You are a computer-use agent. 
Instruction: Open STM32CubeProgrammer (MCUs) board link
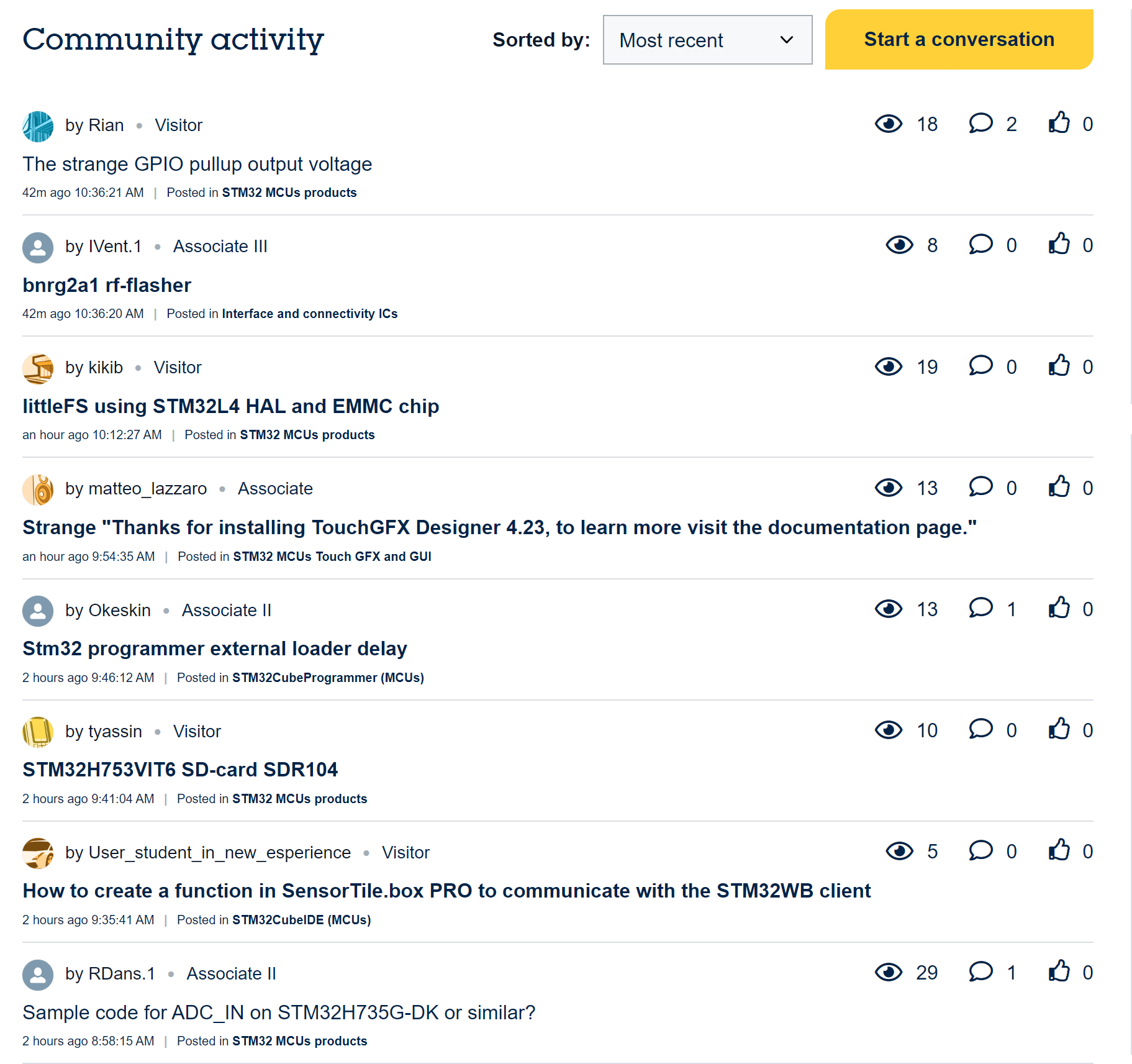pyautogui.click(x=328, y=678)
